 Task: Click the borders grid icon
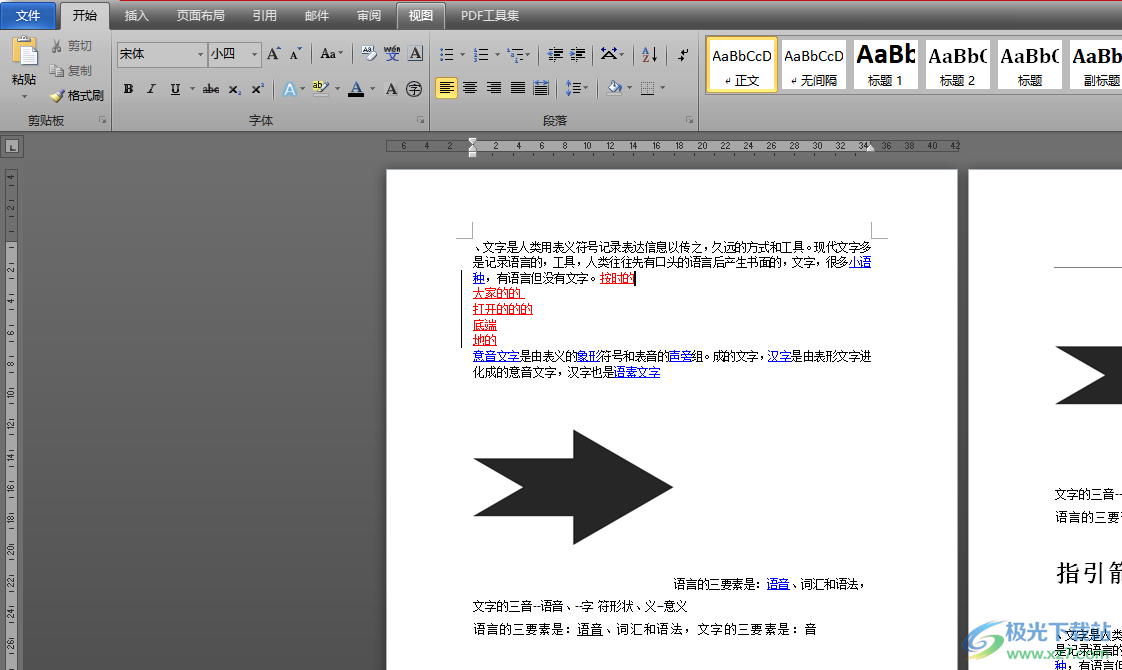pyautogui.click(x=648, y=88)
